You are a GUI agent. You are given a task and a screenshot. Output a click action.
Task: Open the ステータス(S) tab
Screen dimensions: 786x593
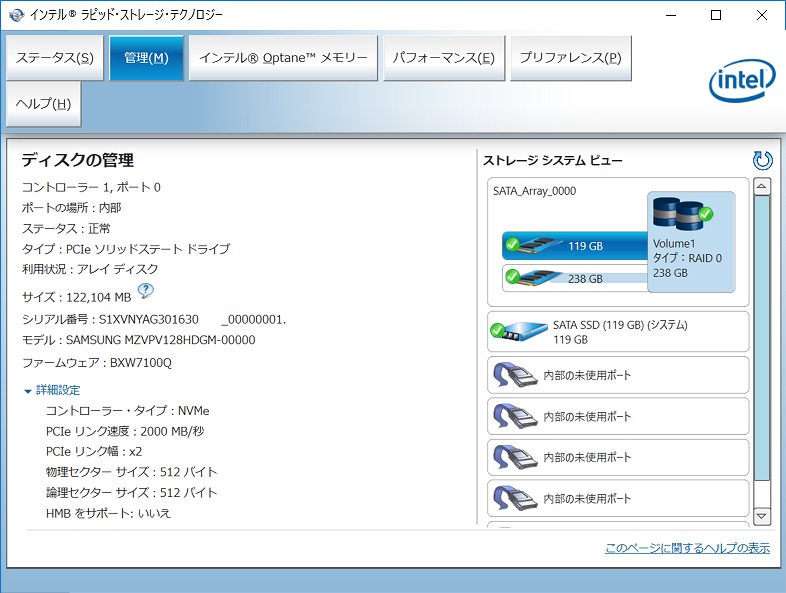point(55,58)
